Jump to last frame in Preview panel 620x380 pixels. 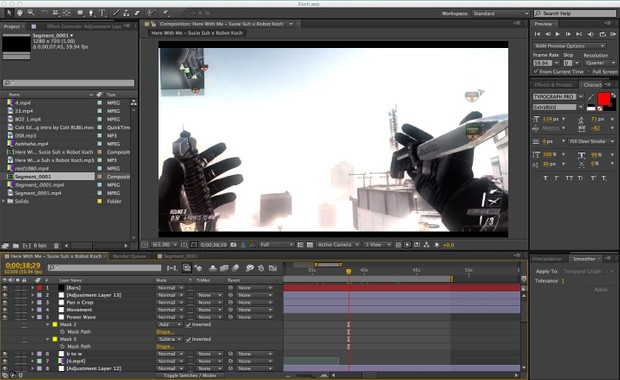point(579,34)
